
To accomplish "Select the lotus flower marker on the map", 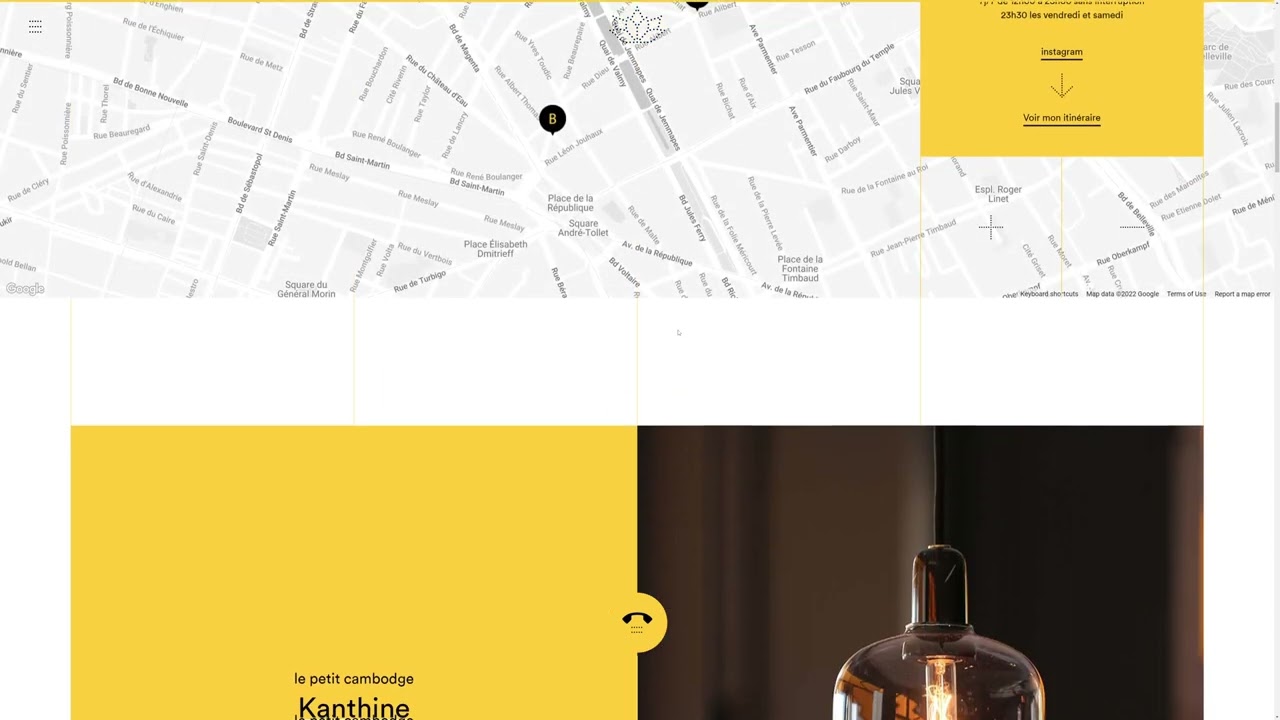I will (637, 27).
